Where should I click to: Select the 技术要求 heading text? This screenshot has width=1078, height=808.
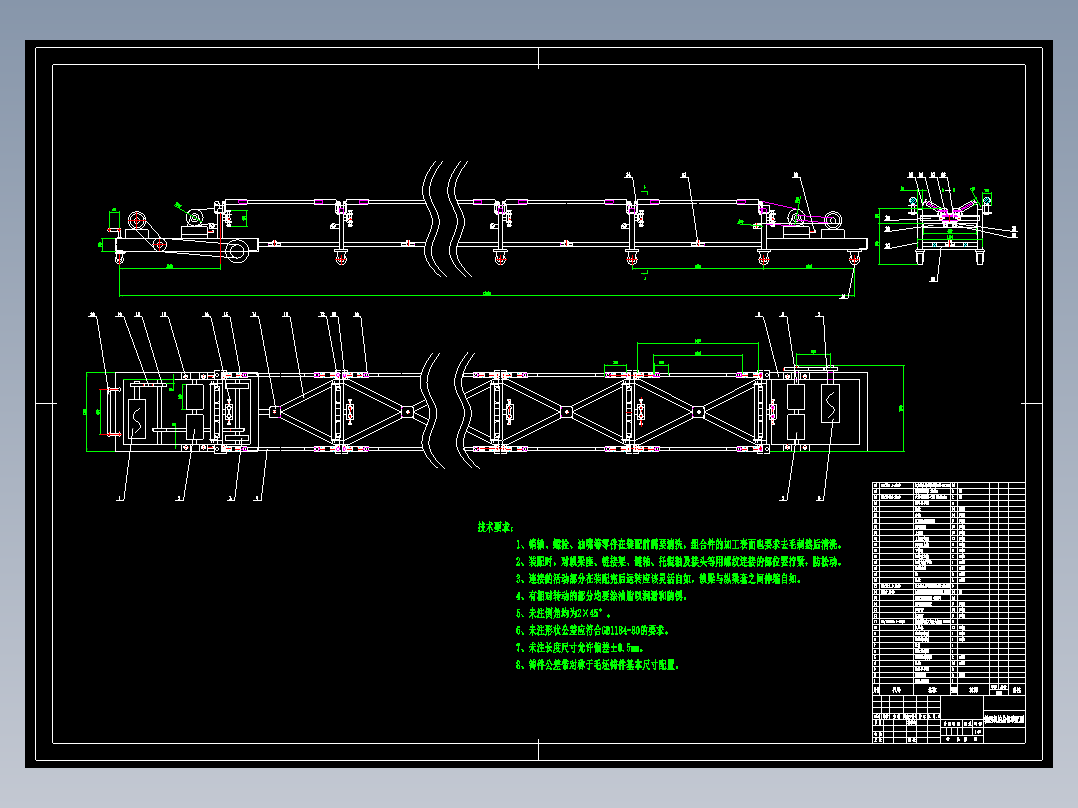click(x=496, y=527)
